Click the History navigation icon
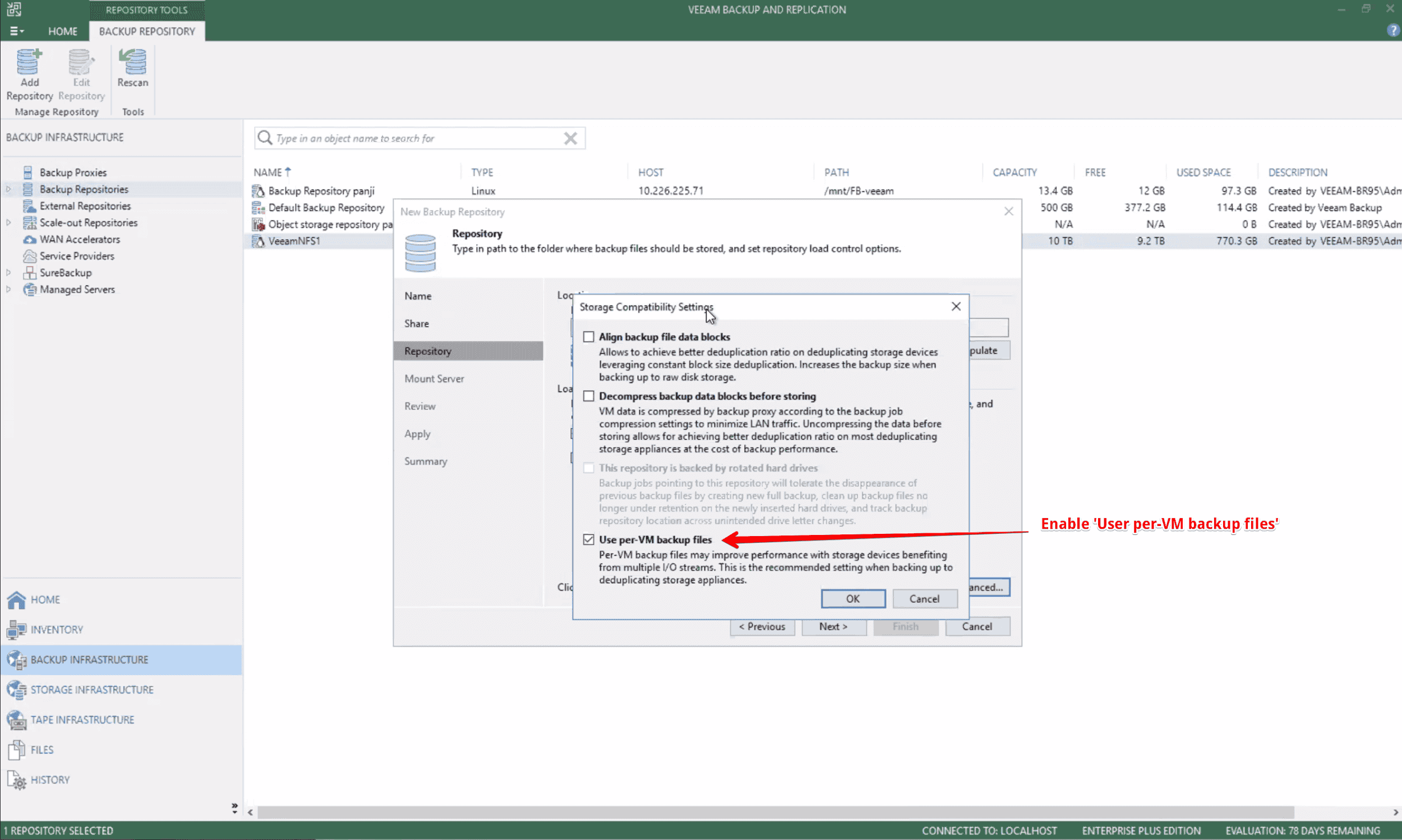 [16, 780]
